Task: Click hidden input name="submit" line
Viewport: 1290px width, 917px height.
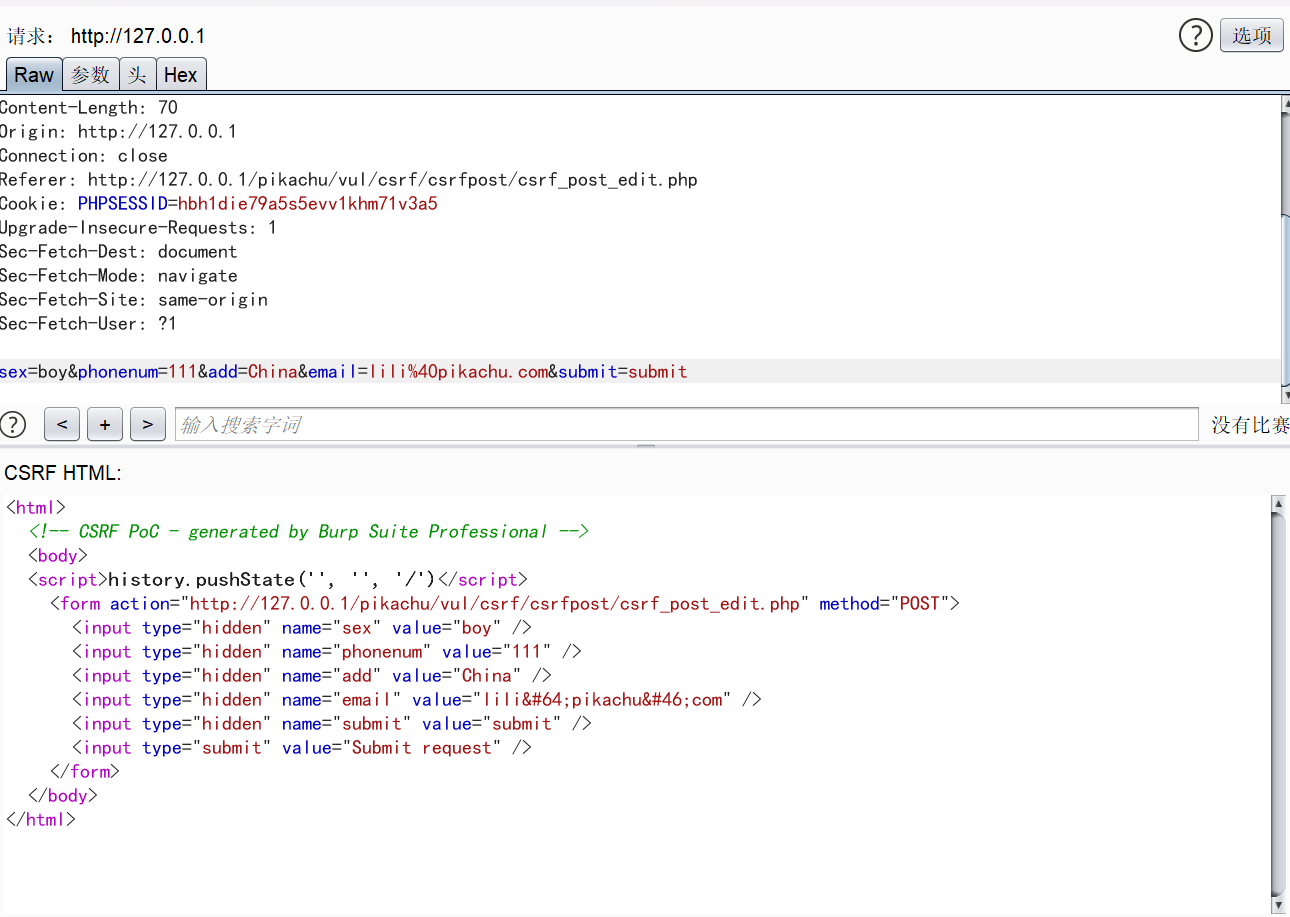Action: pos(331,724)
